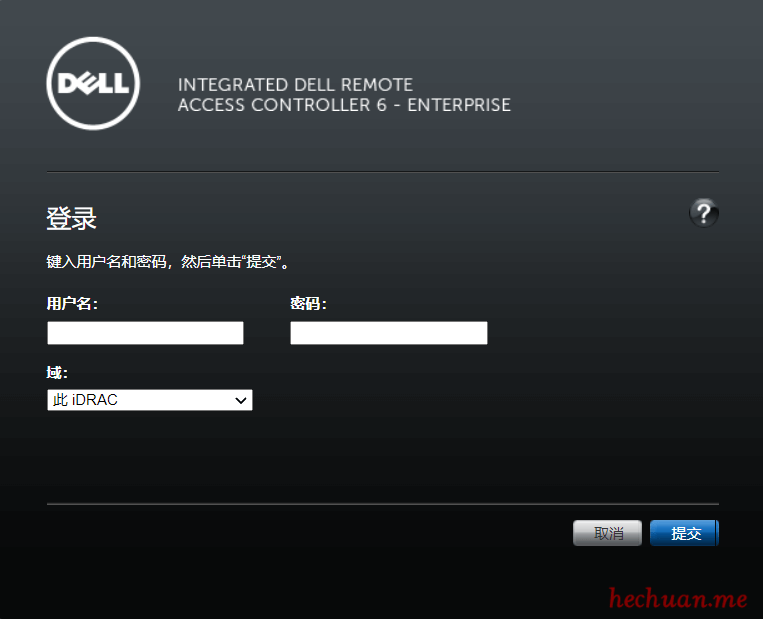Focus the 用户名 username input field
Viewport: 763px width, 619px height.
[145, 333]
